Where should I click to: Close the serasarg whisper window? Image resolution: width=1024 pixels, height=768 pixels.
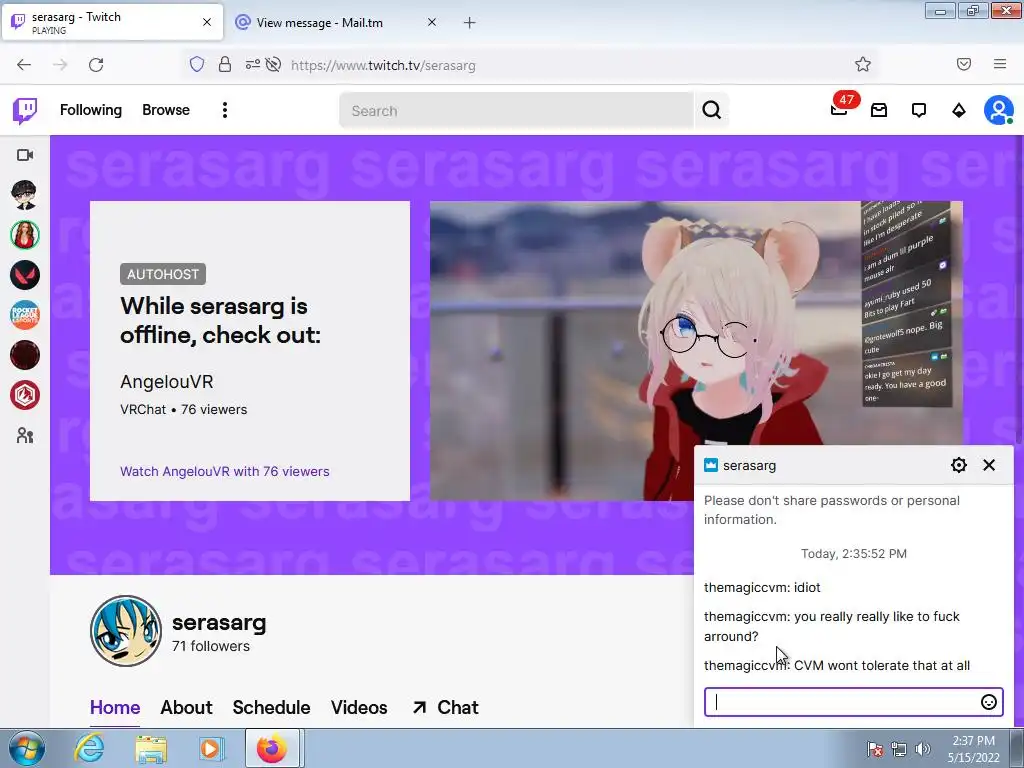coord(989,465)
